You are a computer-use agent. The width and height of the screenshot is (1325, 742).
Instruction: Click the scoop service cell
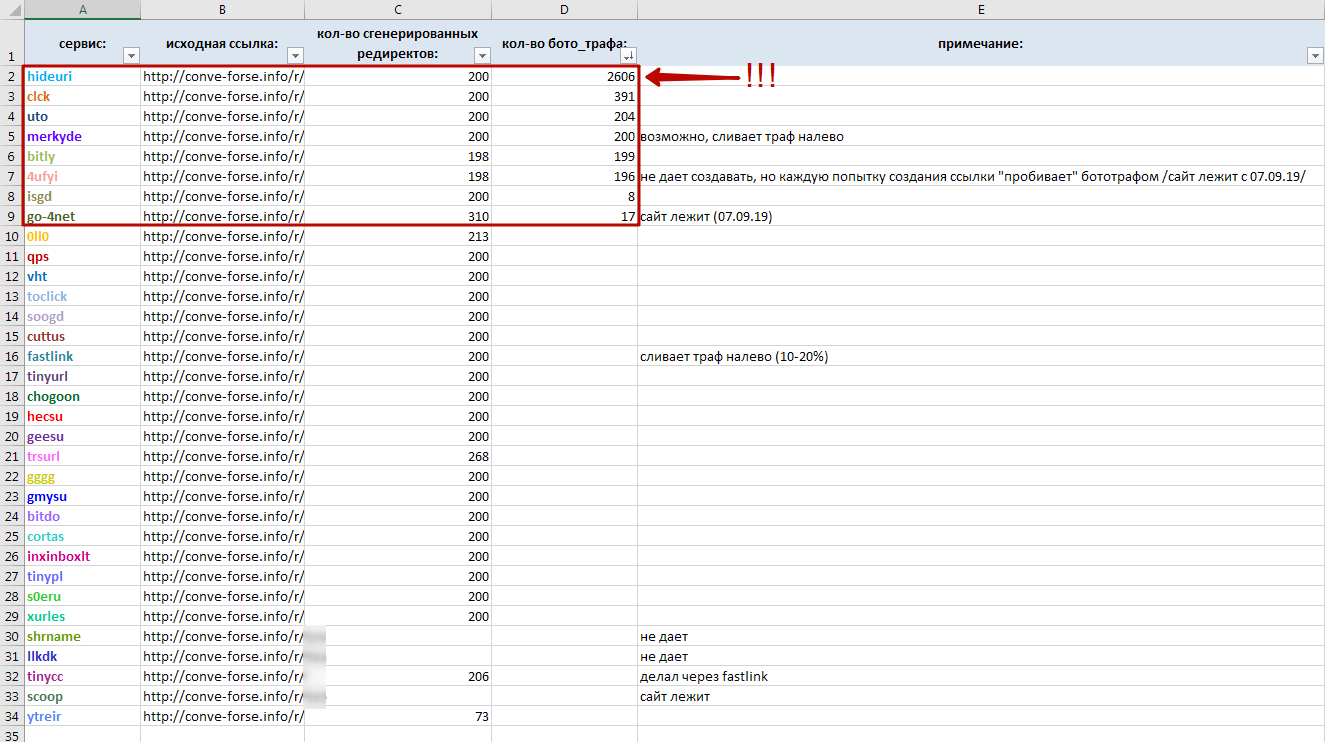tap(82, 696)
